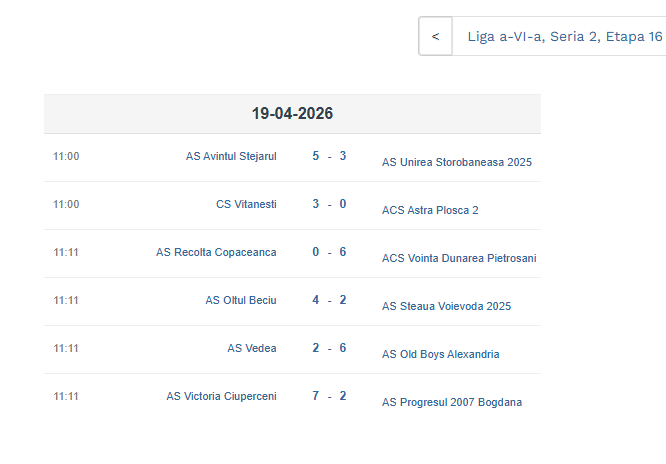Open the 3 - 0 match result
This screenshot has height=464, width=666.
click(329, 204)
